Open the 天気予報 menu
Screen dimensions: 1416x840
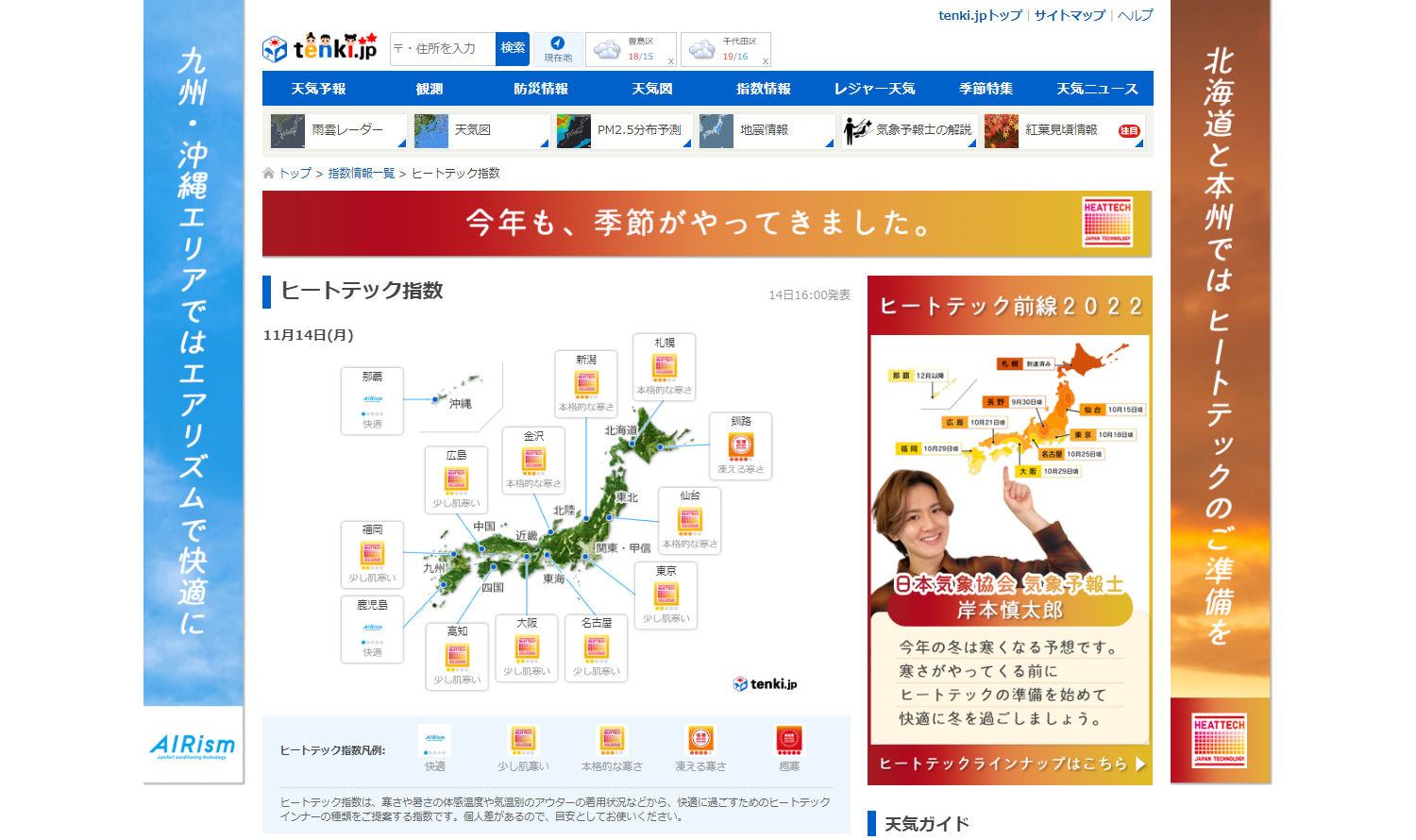coord(318,89)
